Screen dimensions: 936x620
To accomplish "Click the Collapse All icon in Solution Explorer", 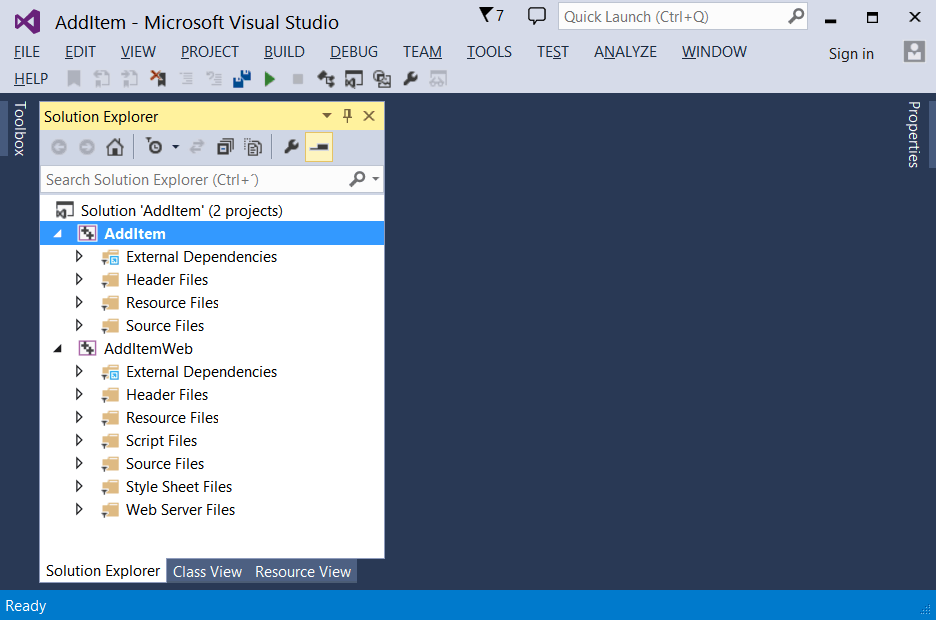I will coord(225,147).
